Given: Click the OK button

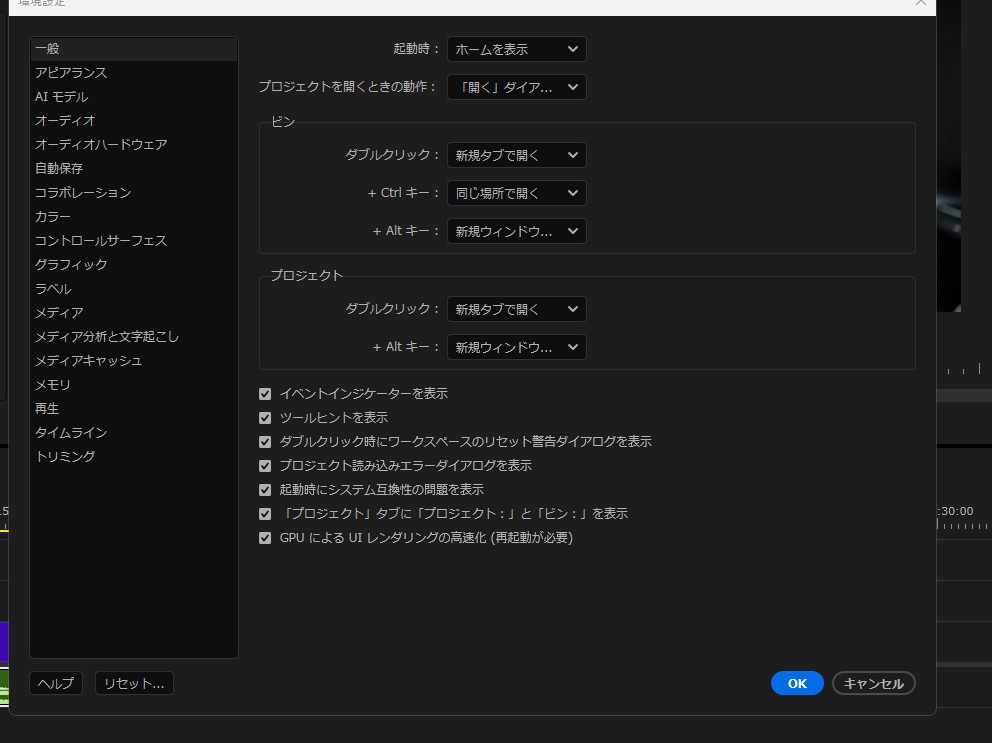Looking at the screenshot, I should [797, 683].
